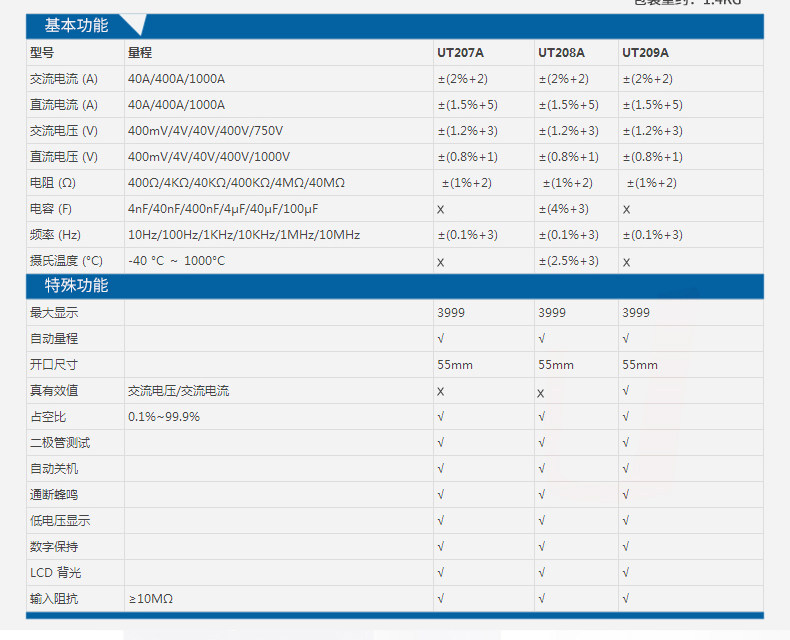Screen dimensions: 790x640
Task: Click UT207A frequency accuracy ±(0.1%+3)
Action: [468, 235]
